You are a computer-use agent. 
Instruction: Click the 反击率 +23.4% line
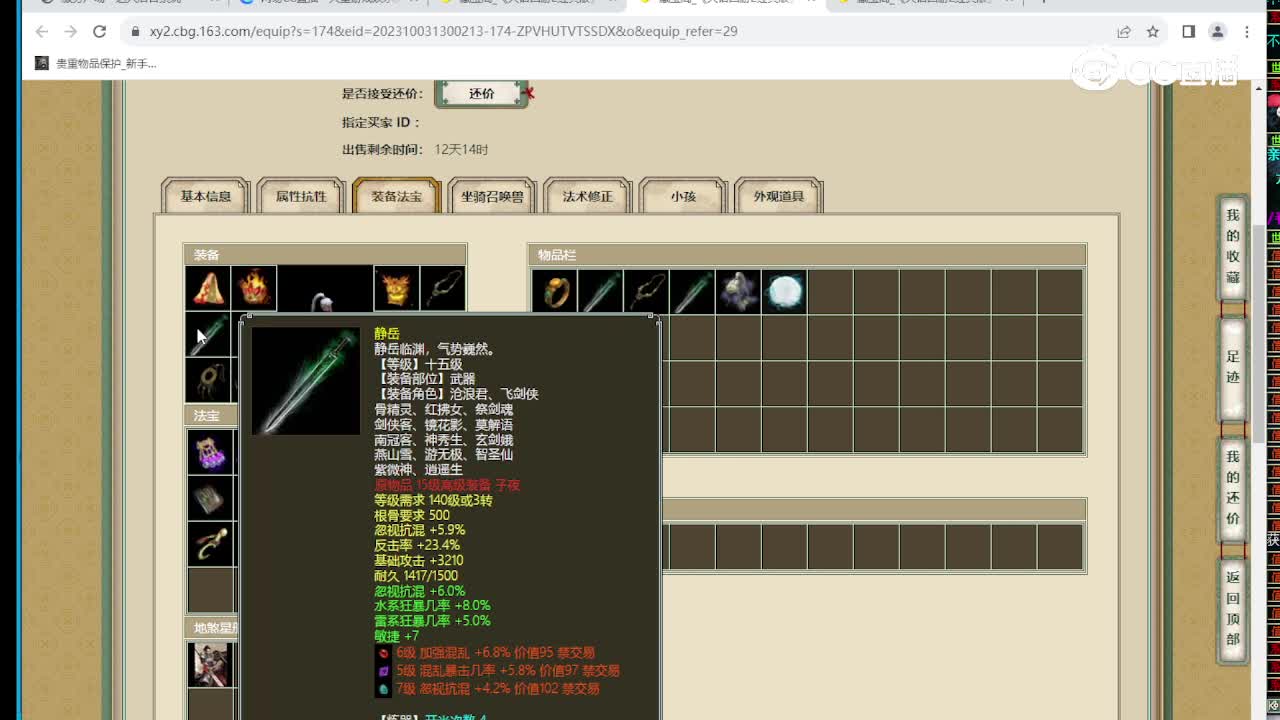click(417, 545)
